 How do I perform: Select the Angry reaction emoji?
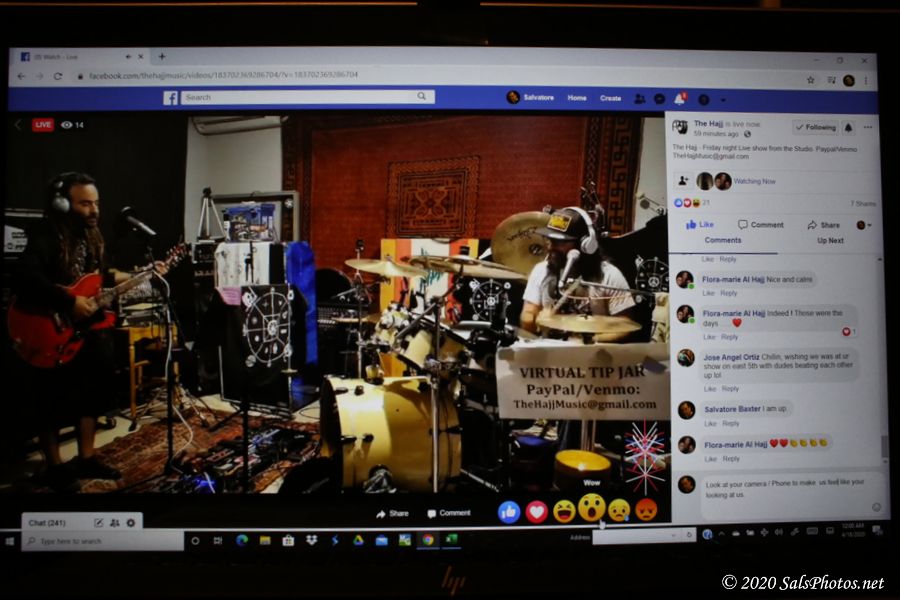646,510
